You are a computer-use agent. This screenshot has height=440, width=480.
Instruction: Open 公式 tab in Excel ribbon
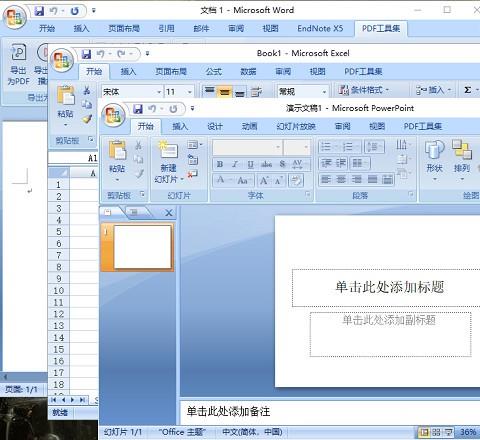(x=214, y=72)
